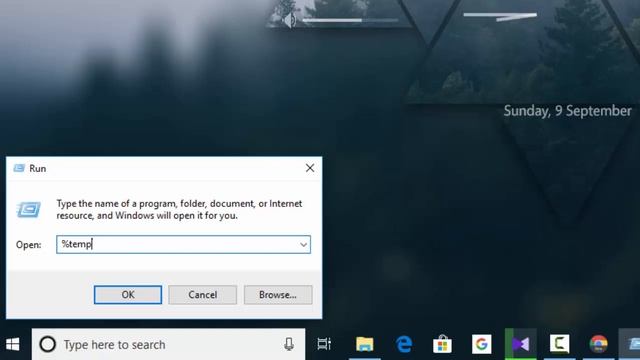The width and height of the screenshot is (640, 360).
Task: Focus the Type here to search box
Action: [168, 344]
